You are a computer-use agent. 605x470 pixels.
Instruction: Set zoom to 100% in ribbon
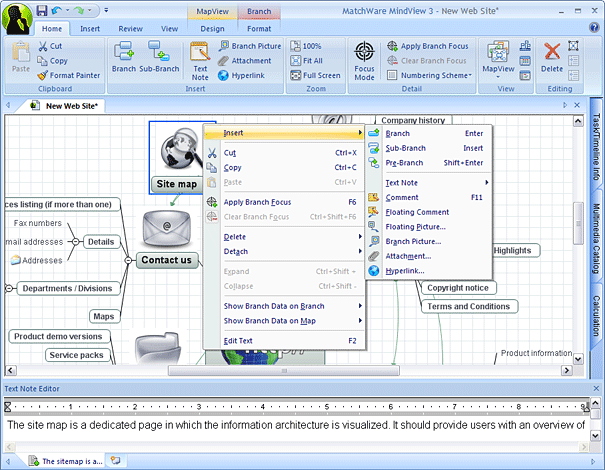[x=306, y=46]
